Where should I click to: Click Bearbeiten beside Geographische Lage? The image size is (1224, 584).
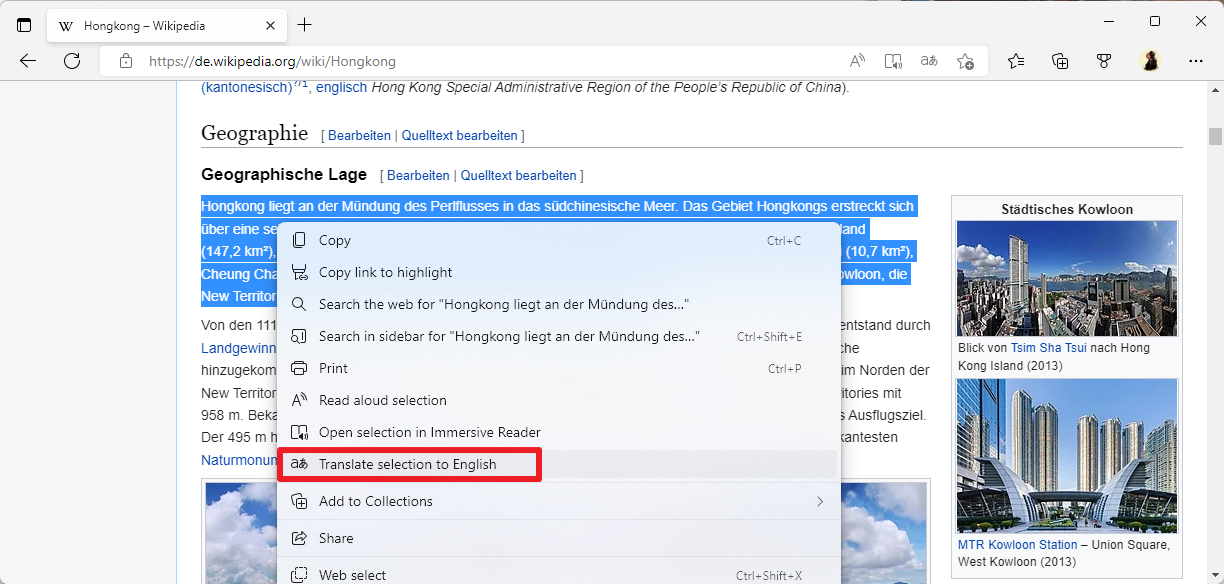[418, 175]
